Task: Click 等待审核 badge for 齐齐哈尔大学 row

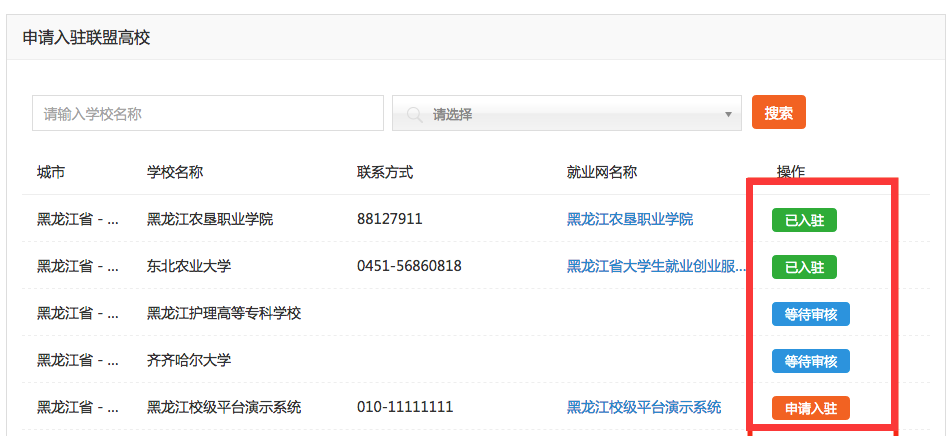Action: pyautogui.click(x=810, y=361)
